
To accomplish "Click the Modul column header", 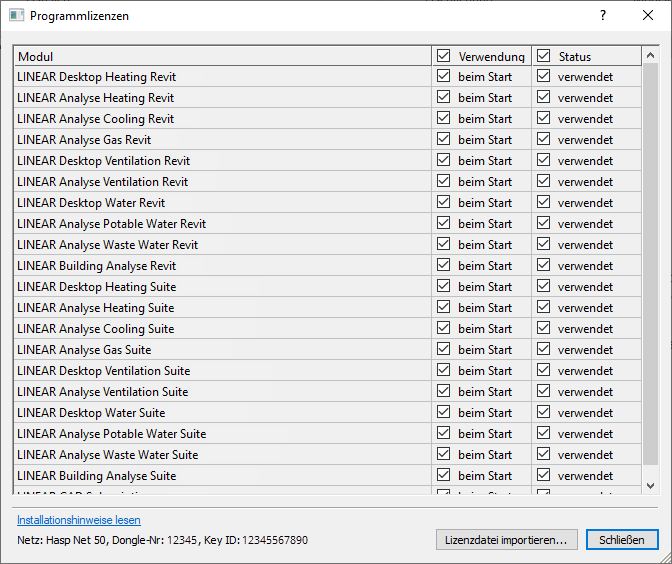I will 223,56.
